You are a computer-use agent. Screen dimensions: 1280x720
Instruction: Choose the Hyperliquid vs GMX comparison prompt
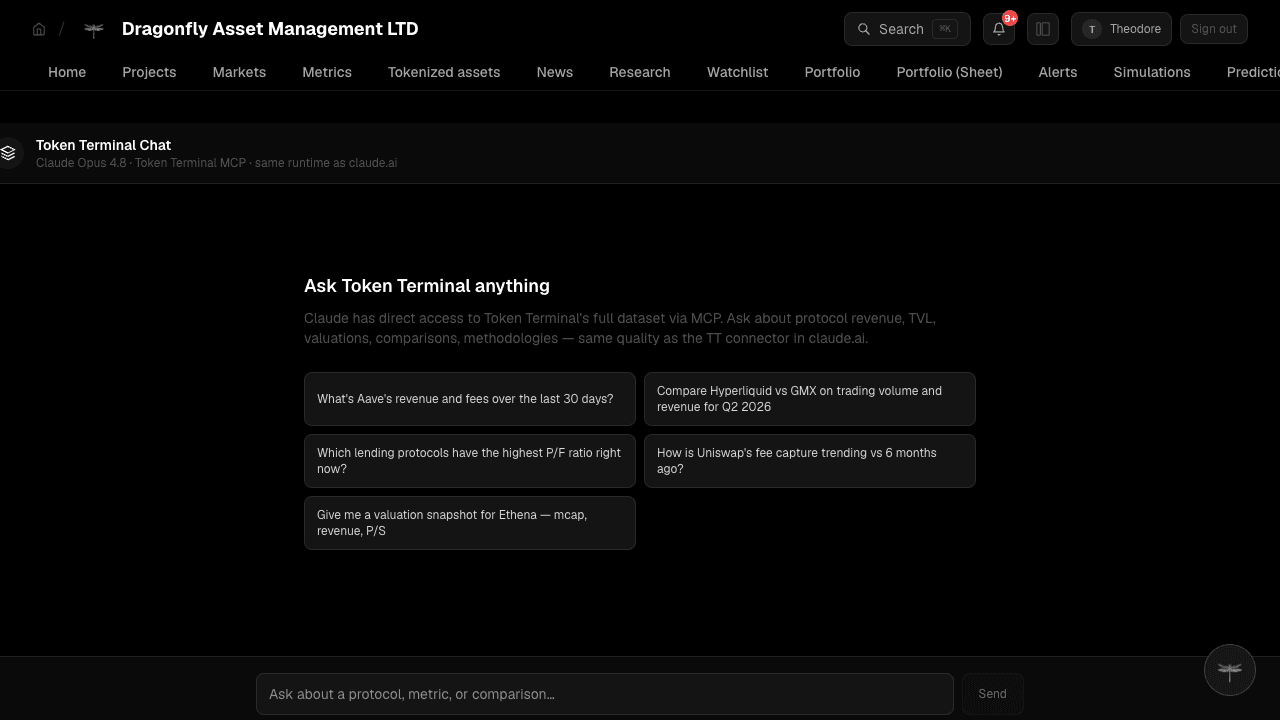810,399
